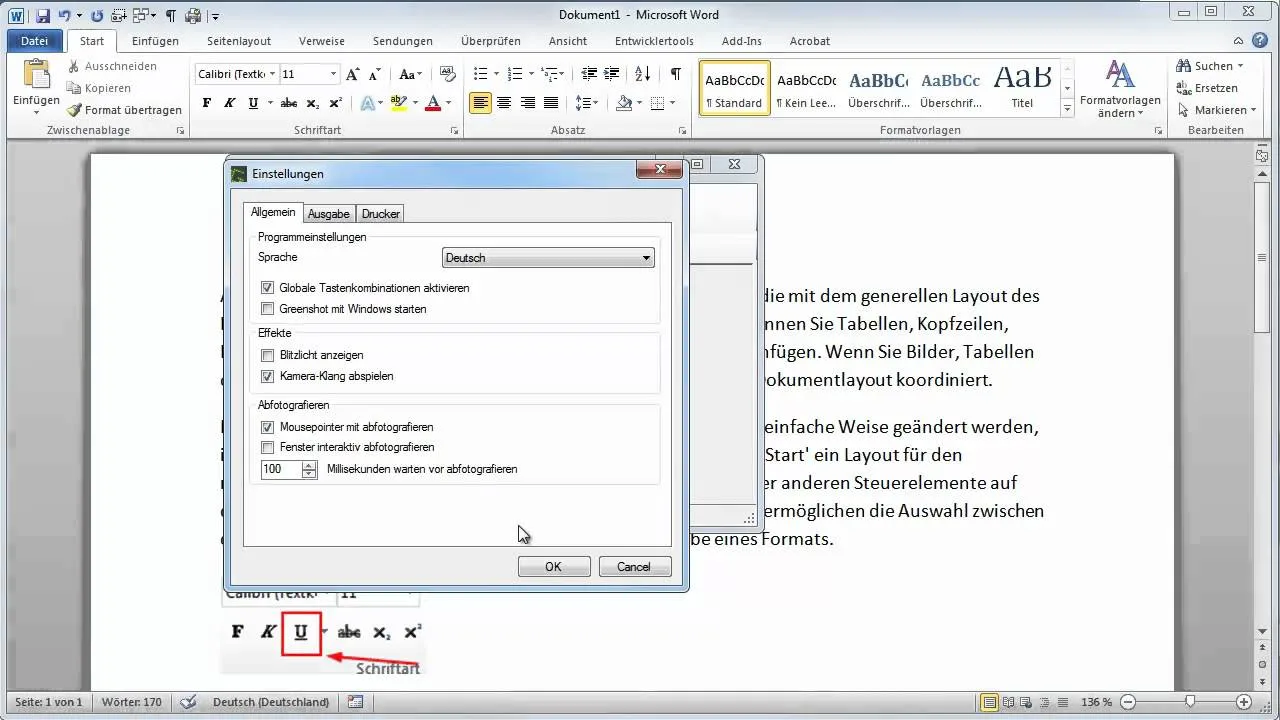Increase font size with large A icon
This screenshot has height=720, width=1280.
point(352,74)
